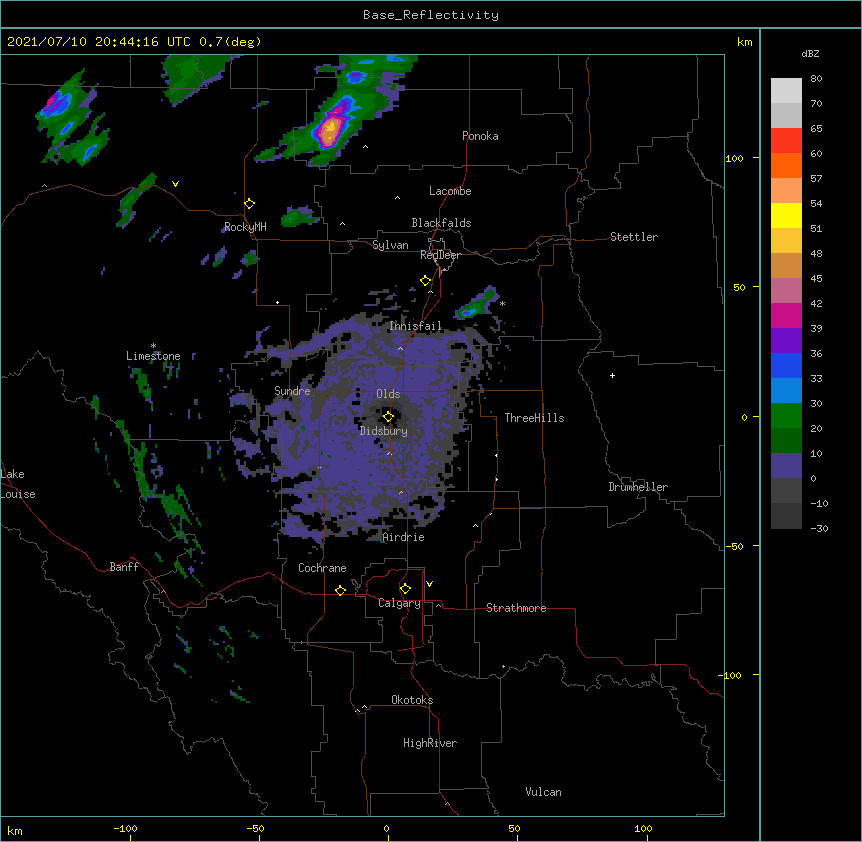Click the 48 value on the dBZ scale
This screenshot has height=842, width=862.
click(816, 253)
